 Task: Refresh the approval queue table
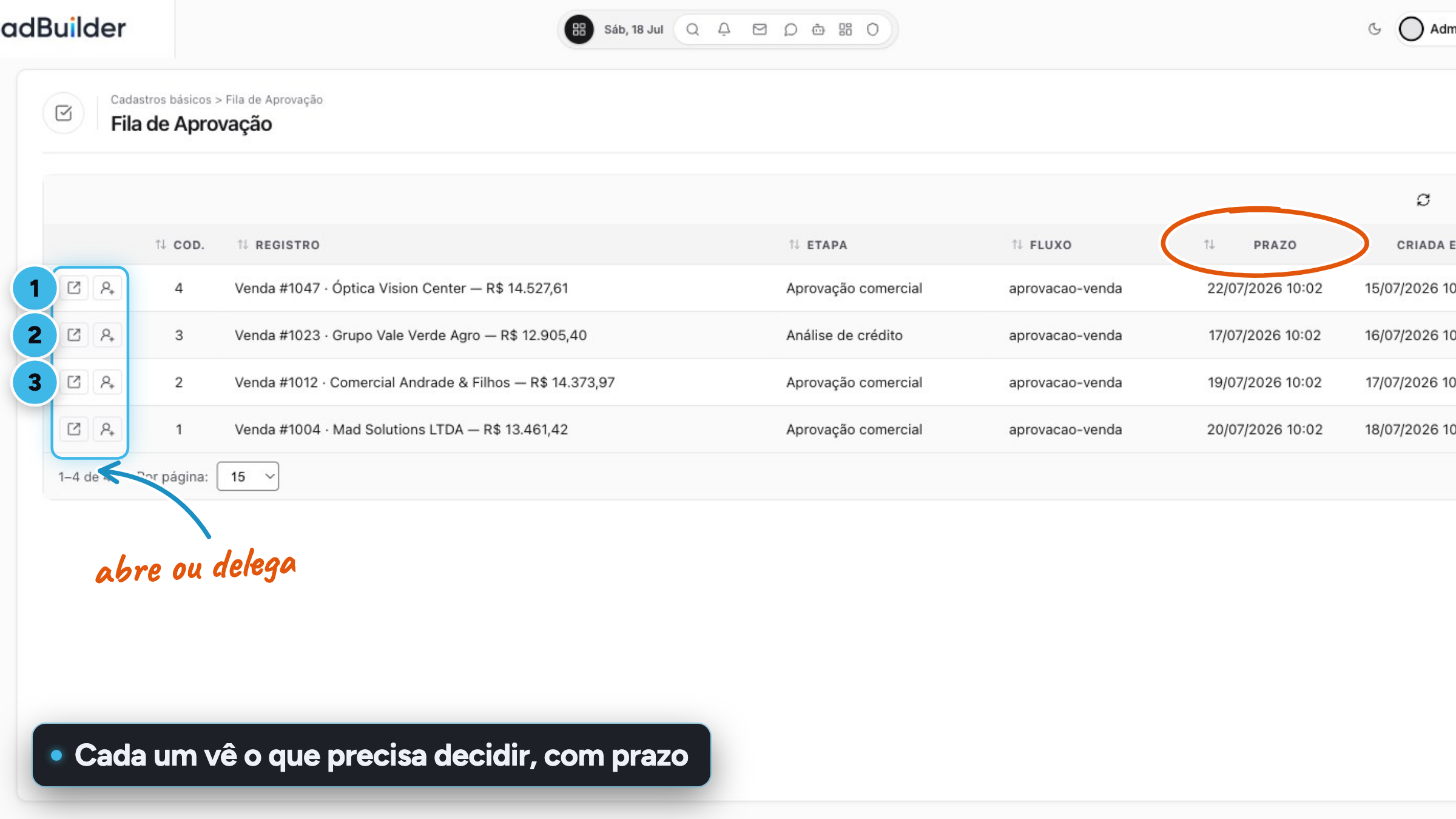[x=1423, y=200]
